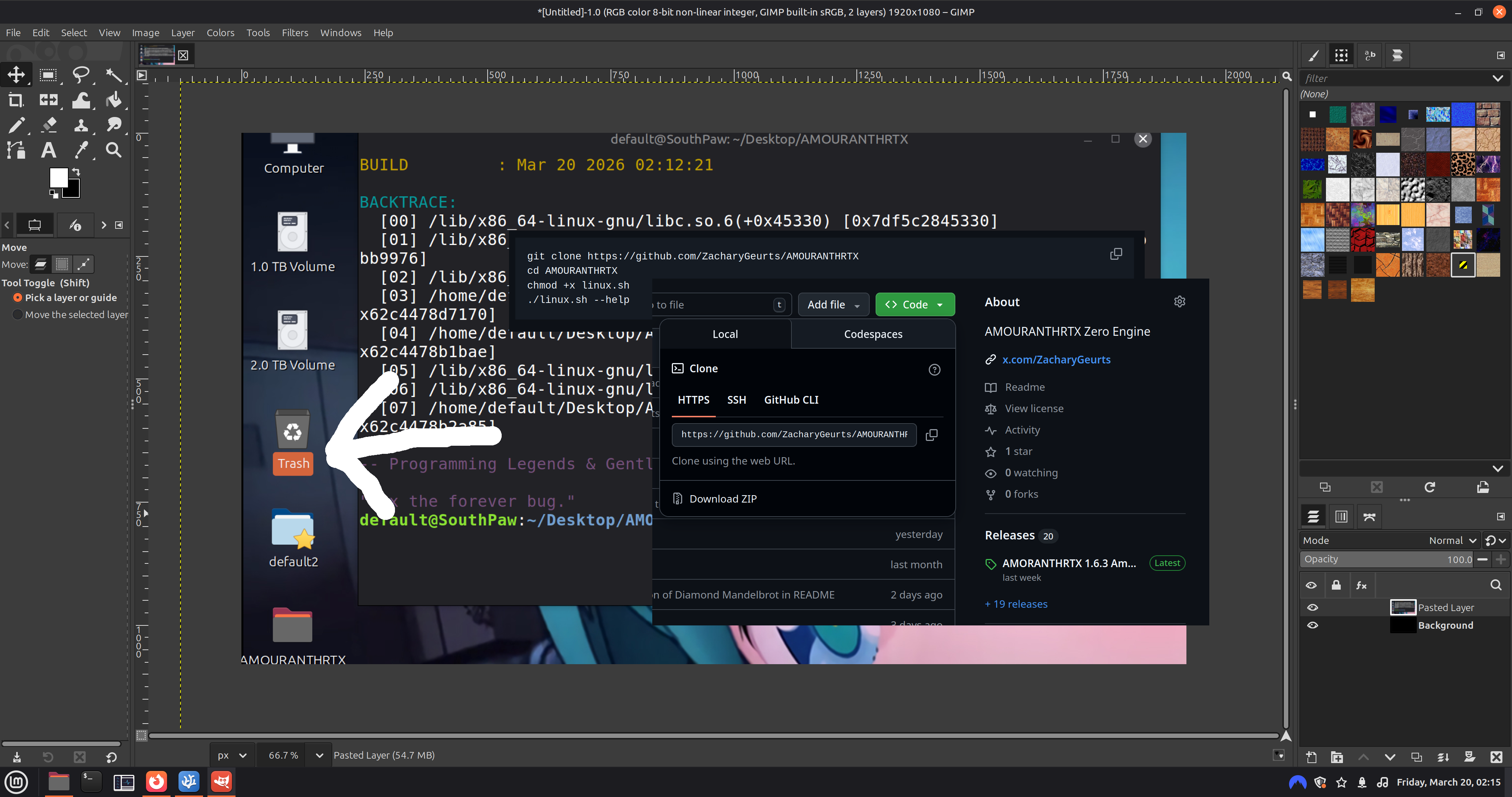The height and width of the screenshot is (797, 1512).
Task: Switch to the Brushes tab
Action: [1314, 55]
